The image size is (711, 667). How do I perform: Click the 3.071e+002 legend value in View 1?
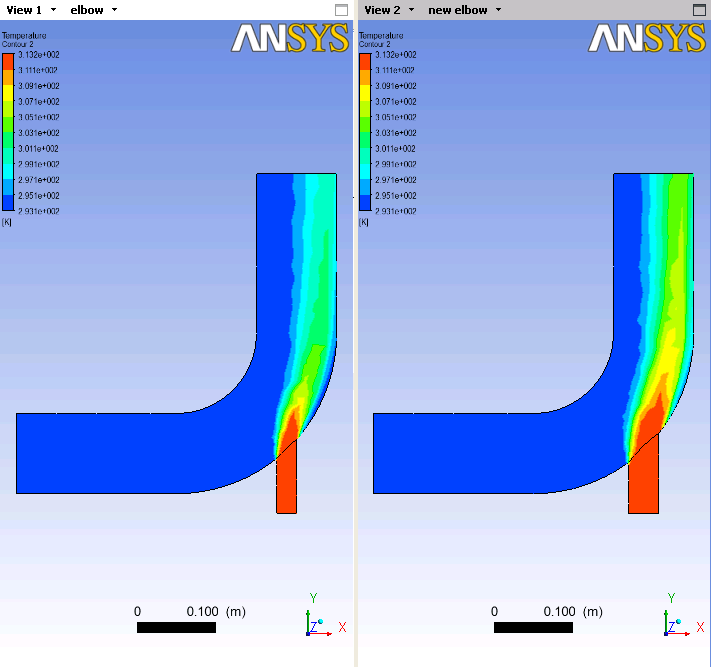(39, 102)
